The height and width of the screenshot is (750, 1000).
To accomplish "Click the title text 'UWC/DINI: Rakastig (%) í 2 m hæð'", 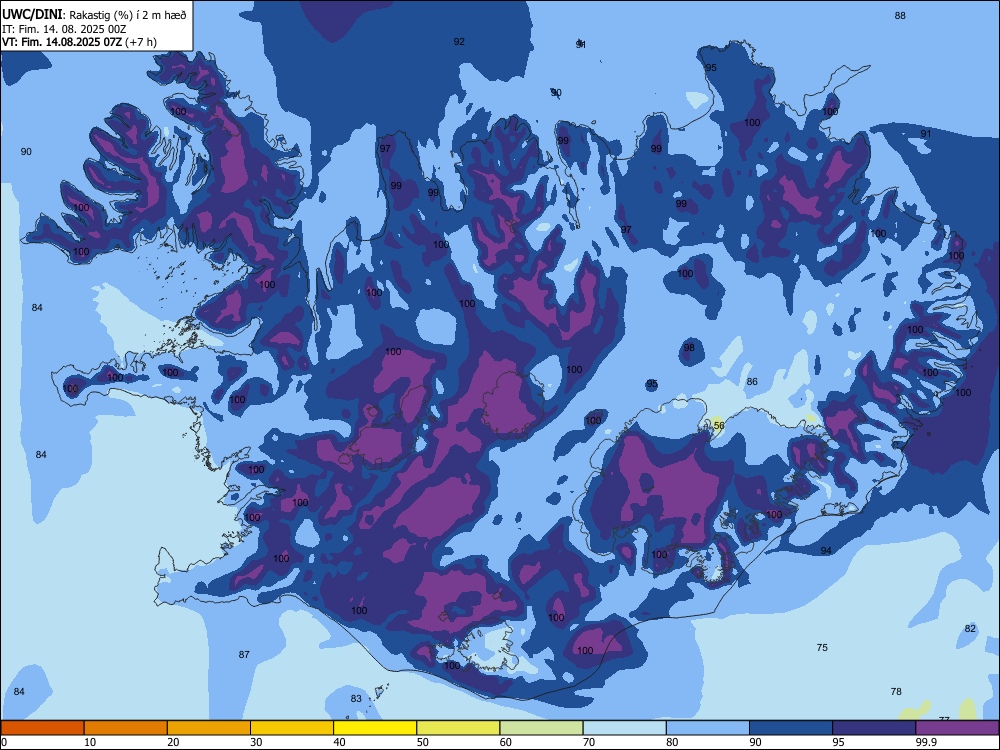I will pos(94,15).
